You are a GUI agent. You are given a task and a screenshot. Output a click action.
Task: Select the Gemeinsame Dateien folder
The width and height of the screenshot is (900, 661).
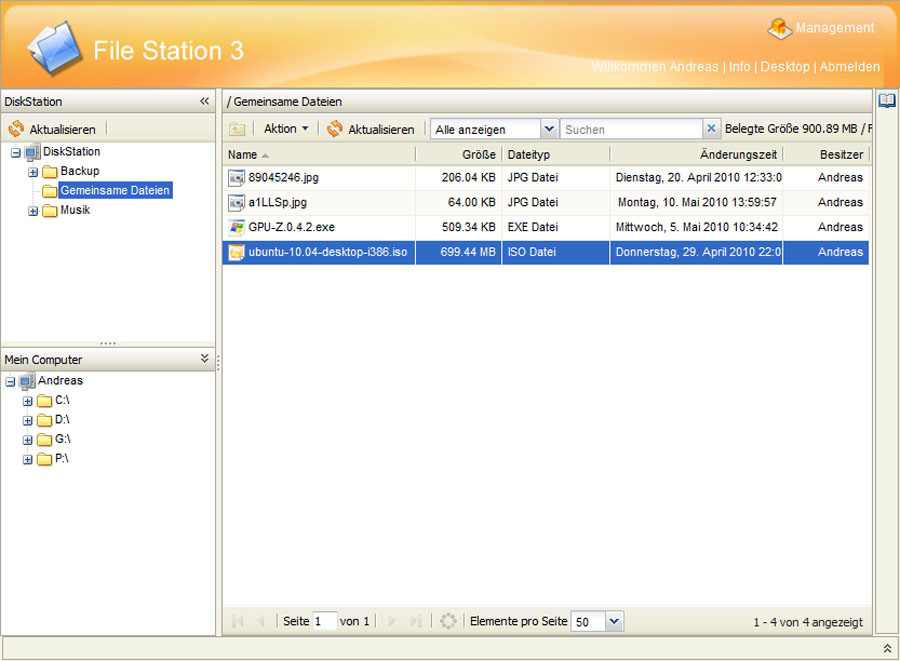(115, 190)
